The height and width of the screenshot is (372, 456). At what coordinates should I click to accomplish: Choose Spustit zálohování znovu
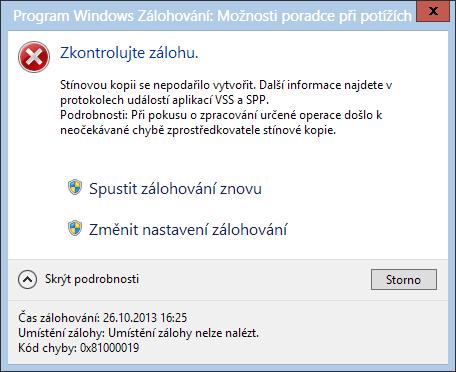tap(175, 189)
